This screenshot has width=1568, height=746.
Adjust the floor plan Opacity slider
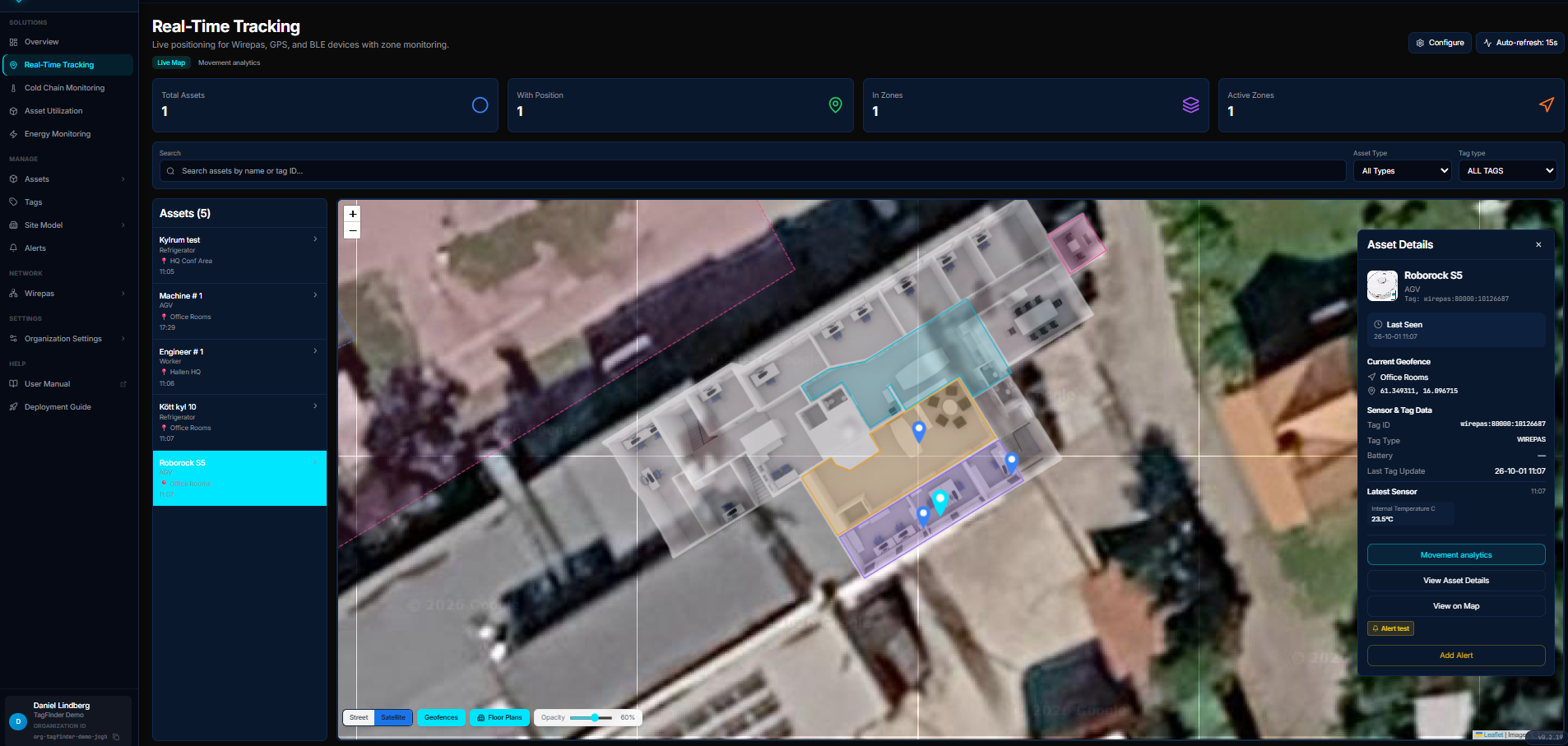[591, 718]
